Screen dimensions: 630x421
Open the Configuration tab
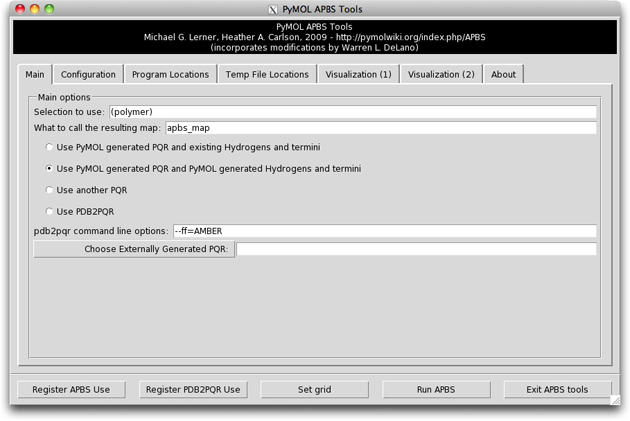click(88, 74)
